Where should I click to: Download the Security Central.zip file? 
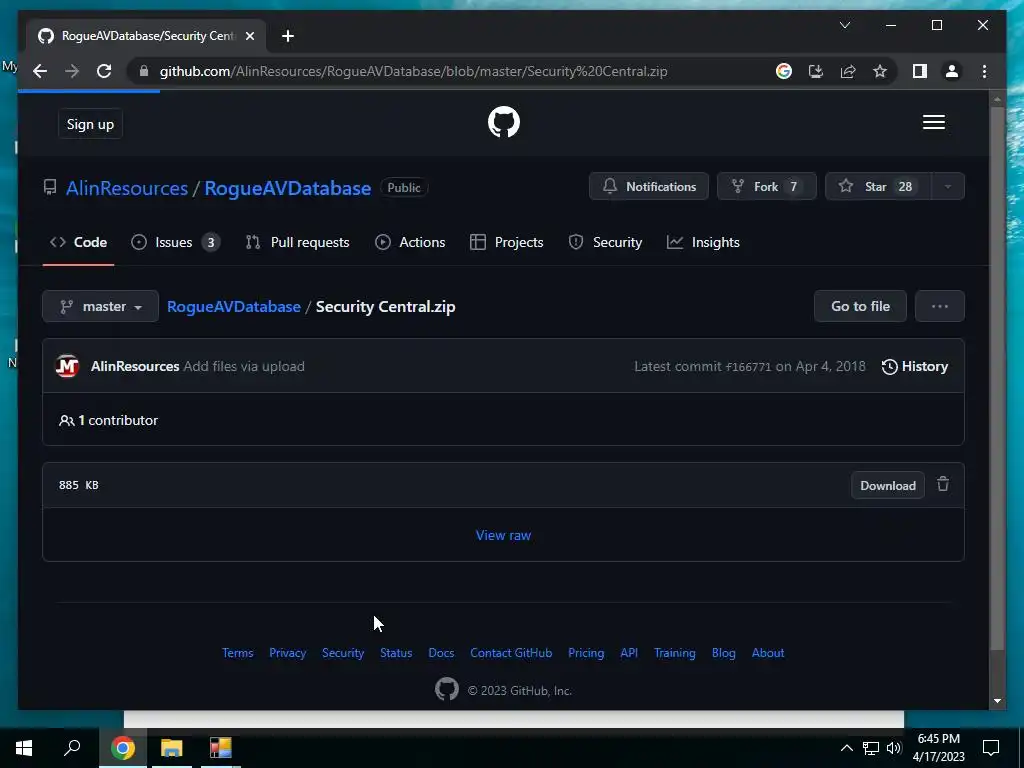pos(888,485)
